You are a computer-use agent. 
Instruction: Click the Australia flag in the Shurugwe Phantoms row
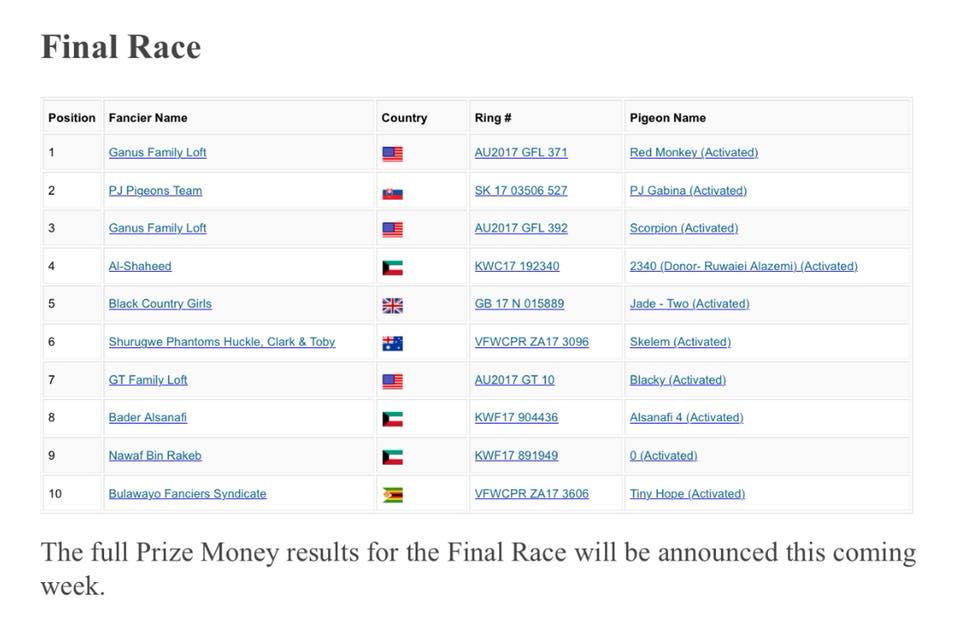(392, 343)
